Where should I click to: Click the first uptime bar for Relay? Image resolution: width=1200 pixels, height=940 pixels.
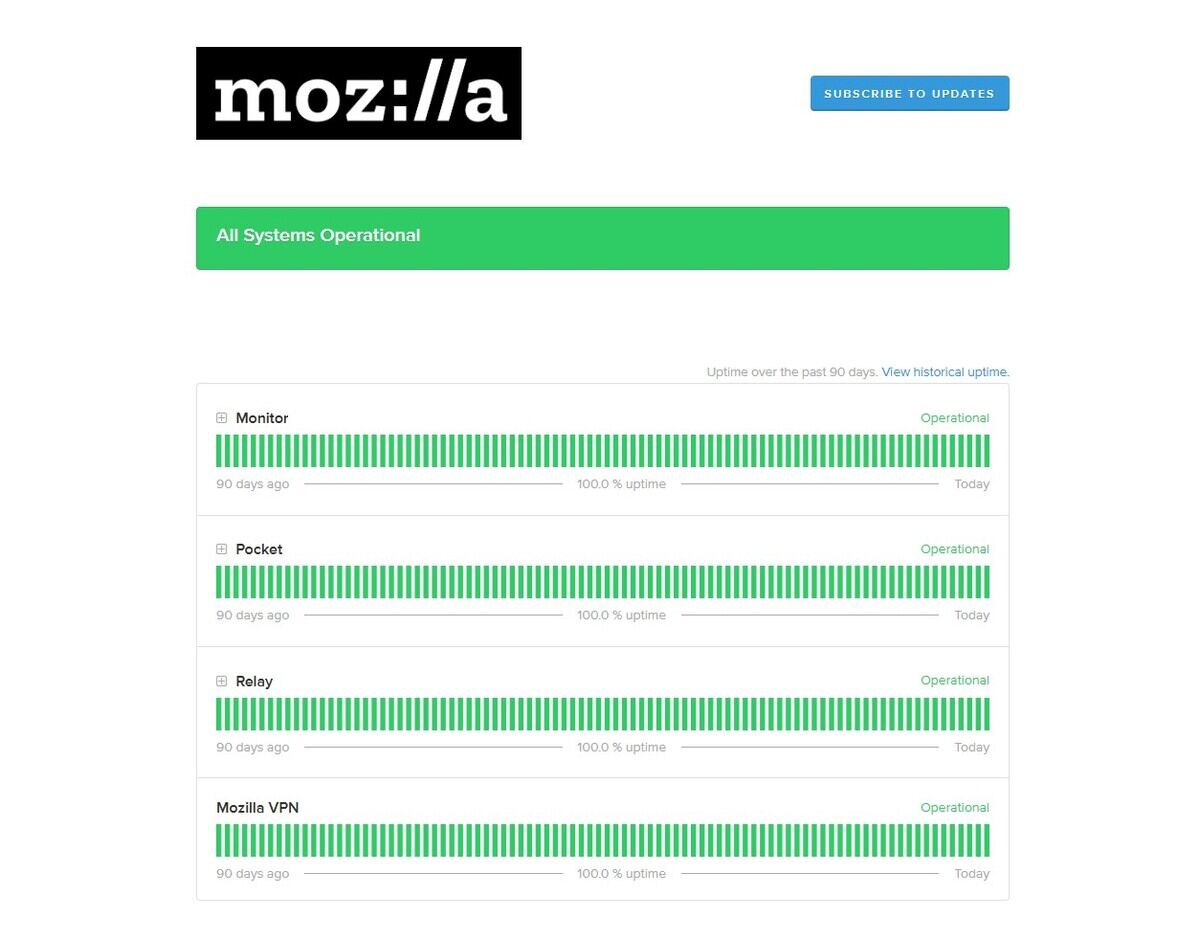point(219,714)
